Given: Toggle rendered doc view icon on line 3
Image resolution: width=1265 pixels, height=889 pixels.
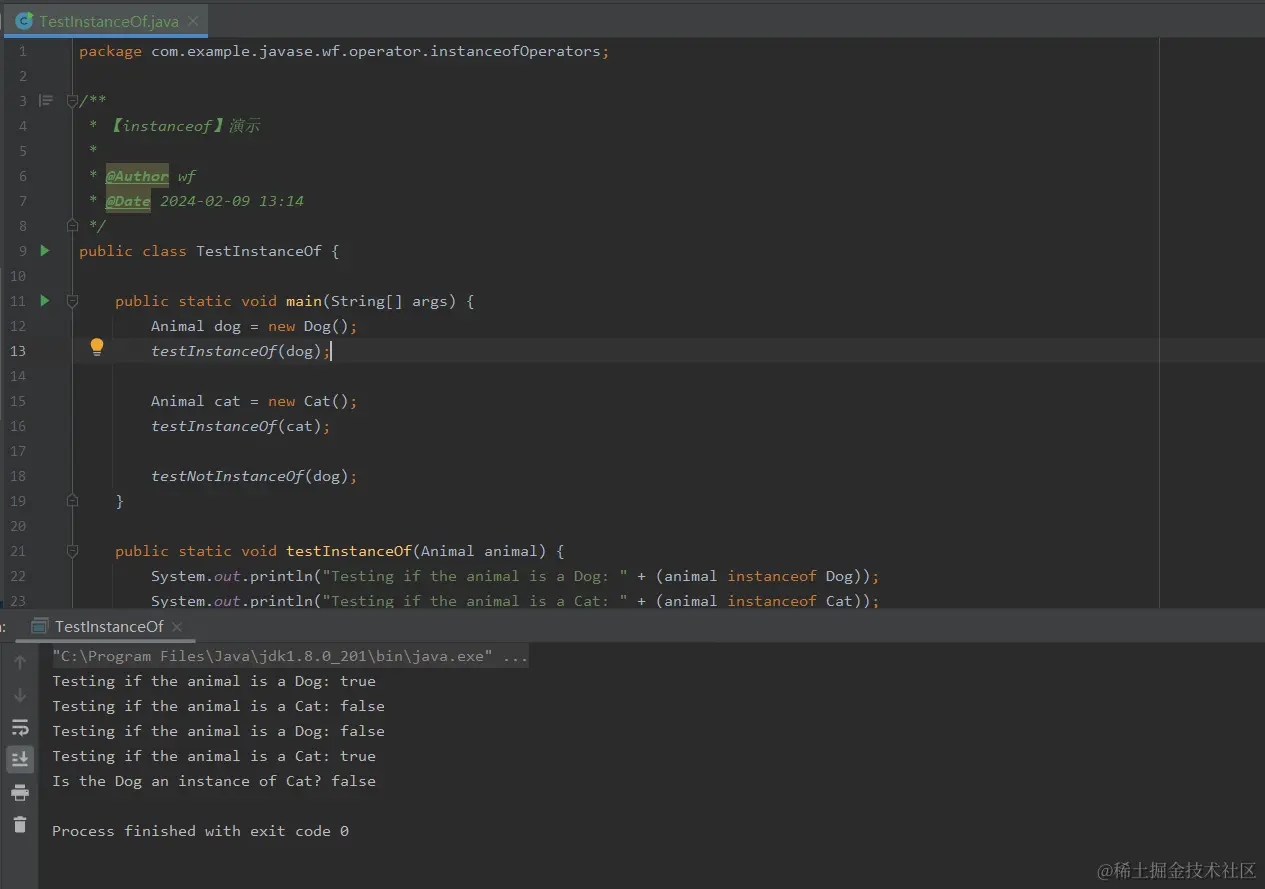Looking at the screenshot, I should 45,100.
